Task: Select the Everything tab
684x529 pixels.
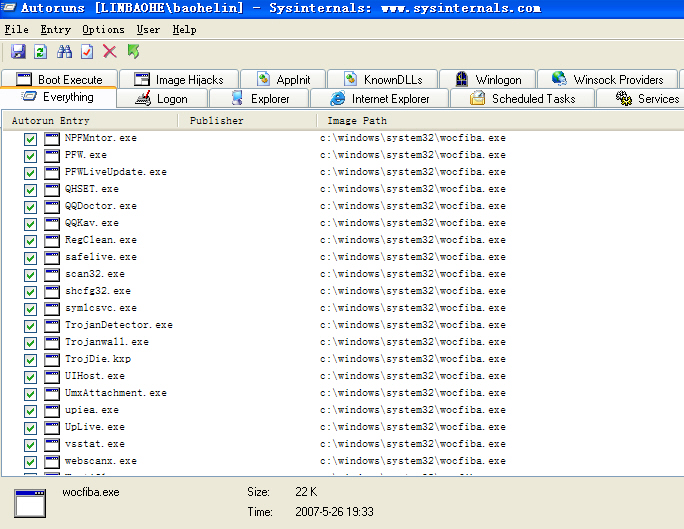Action: (58, 97)
